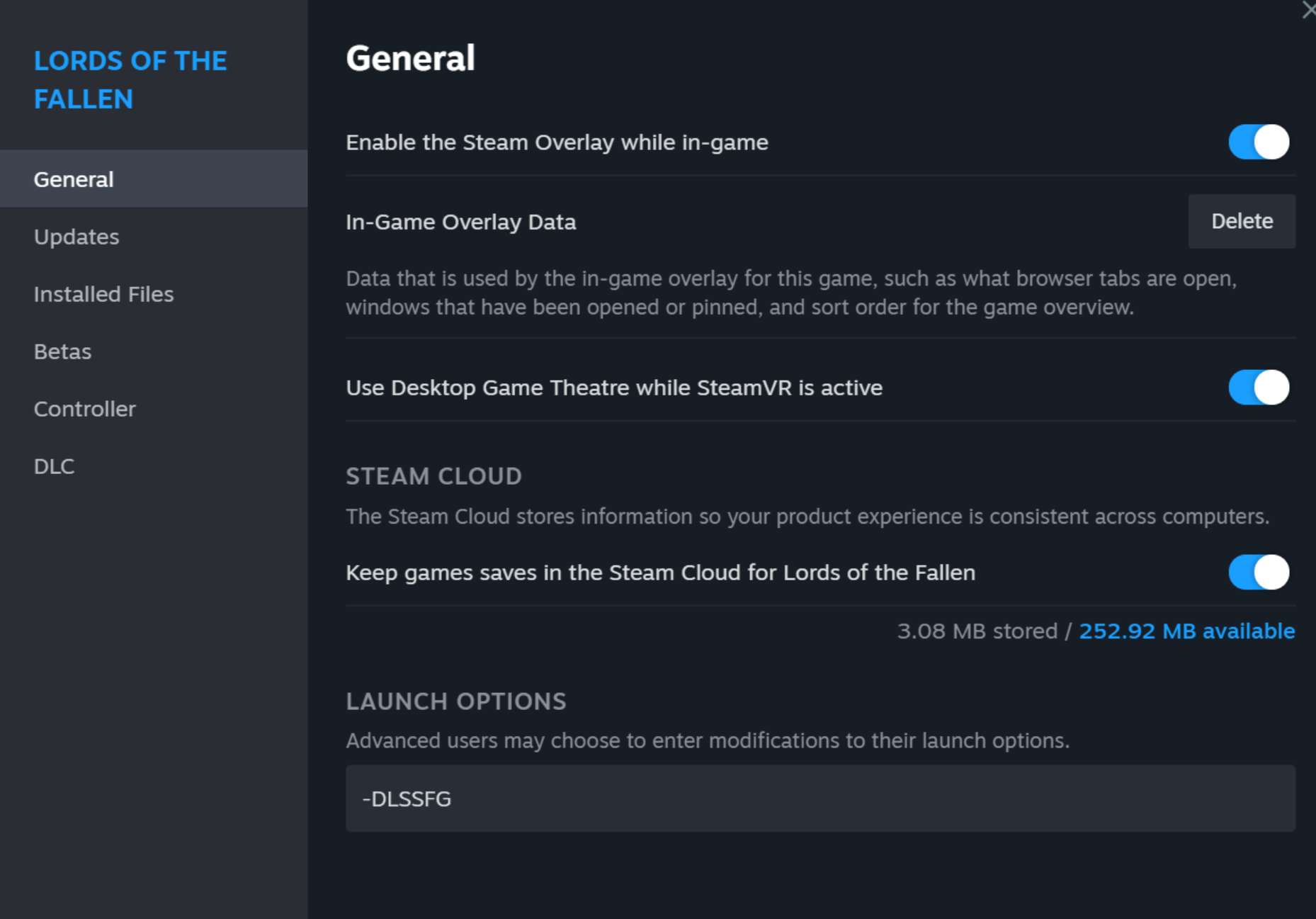Turn off Desktop Game Theatre toggle switch

tap(1258, 388)
